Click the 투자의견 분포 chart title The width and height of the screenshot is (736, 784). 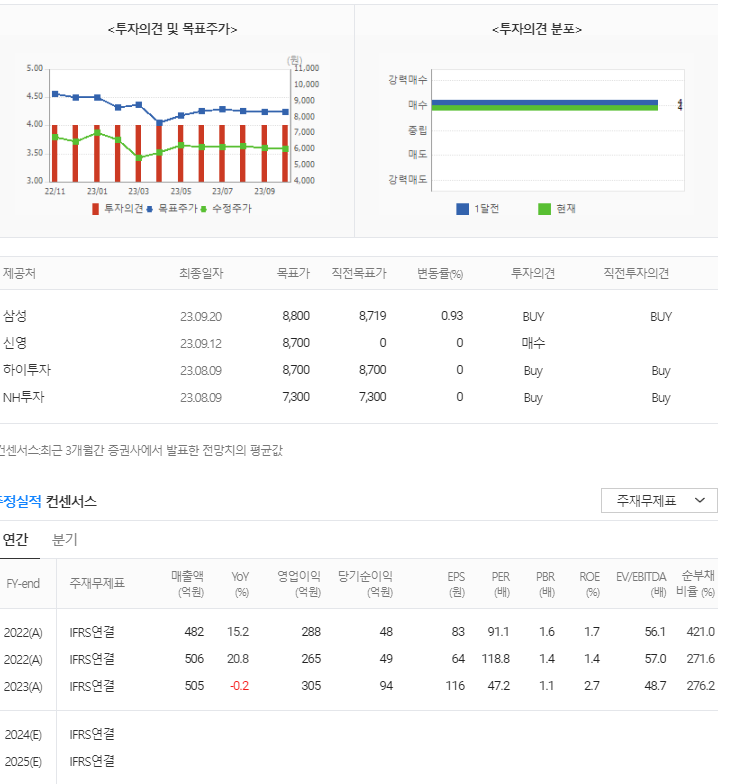[x=536, y=30]
